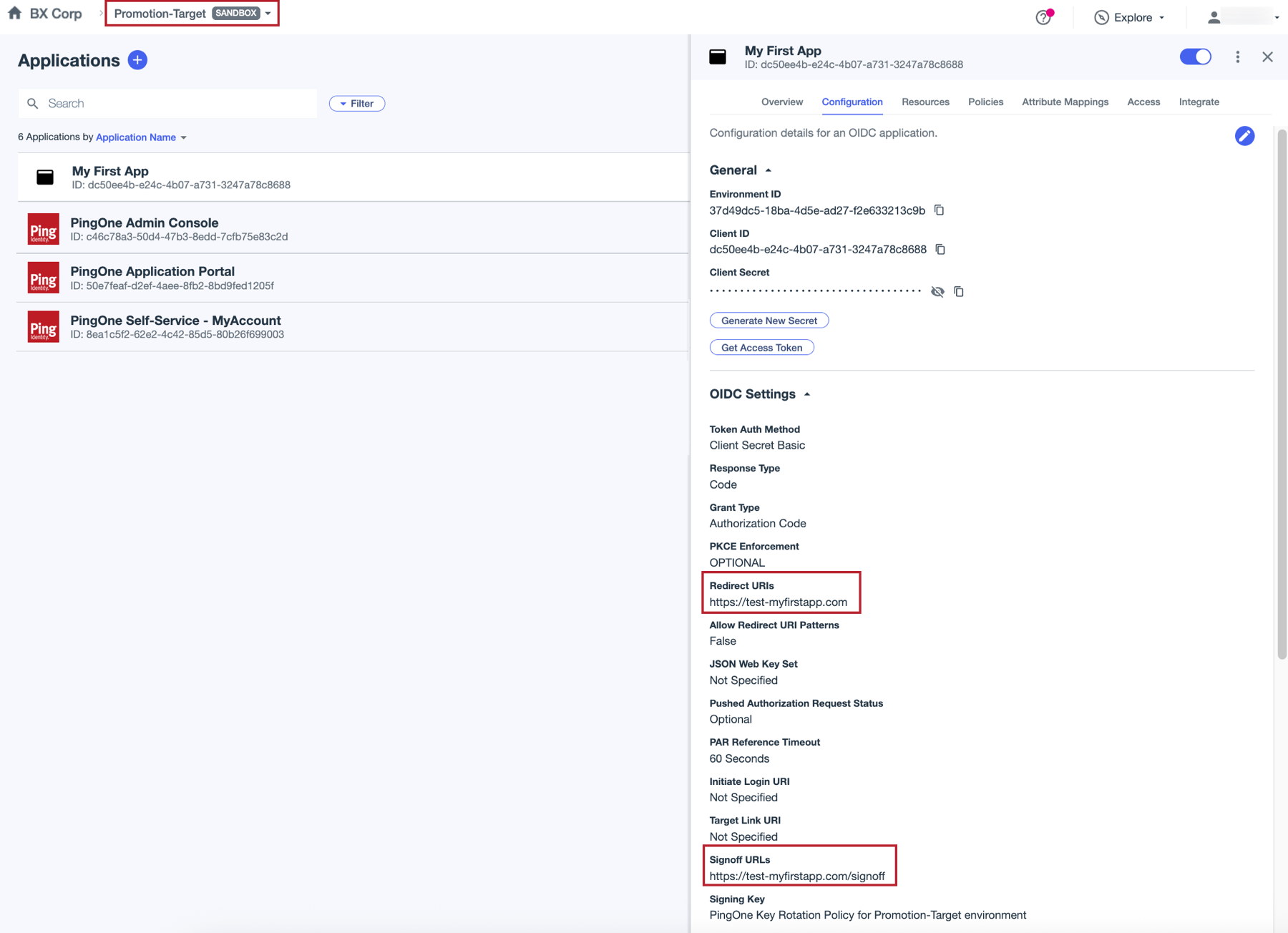Image resolution: width=1288 pixels, height=933 pixels.
Task: Open the Promotion-Target environment dropdown
Action: (192, 14)
